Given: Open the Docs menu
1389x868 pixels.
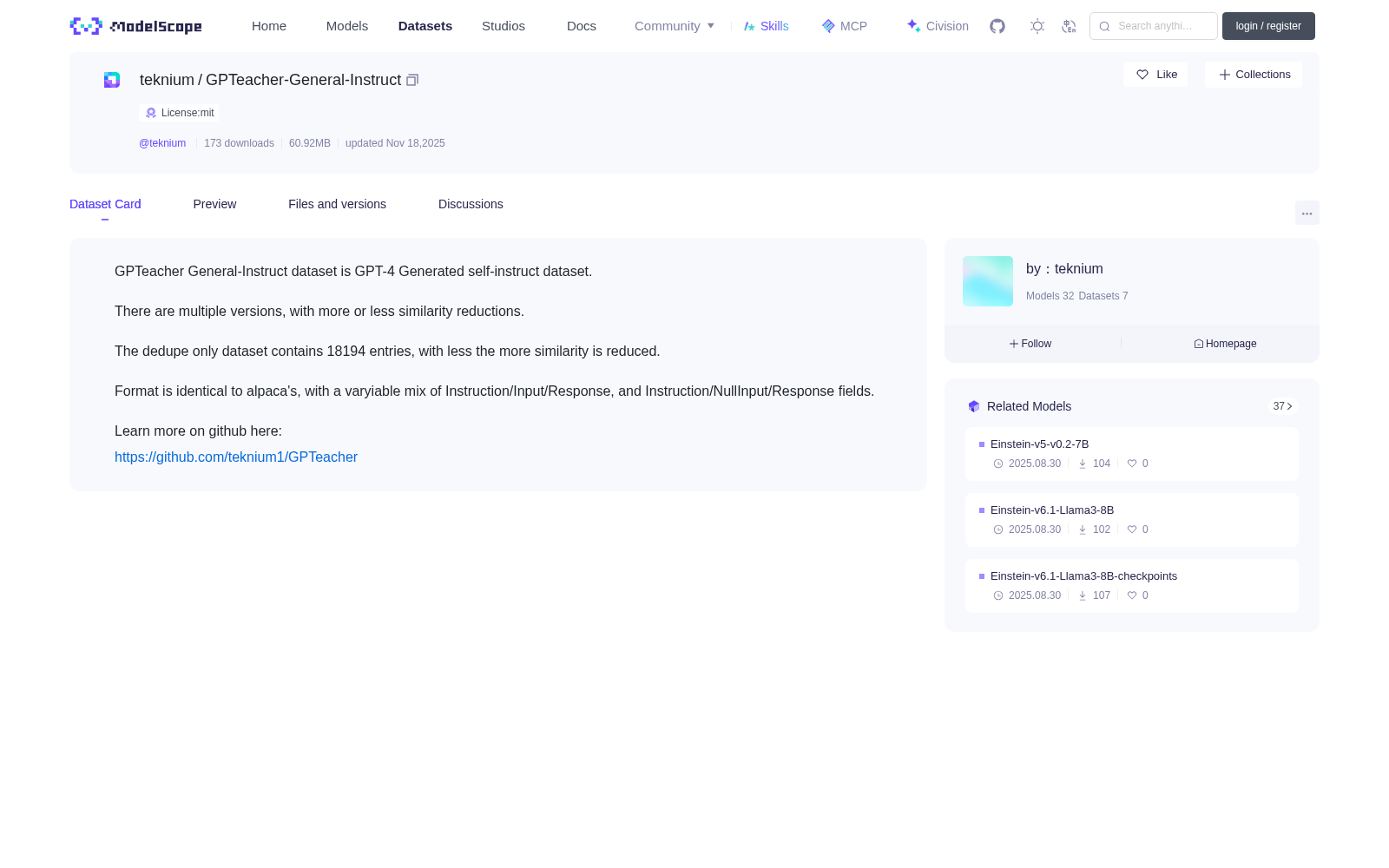Looking at the screenshot, I should [582, 26].
